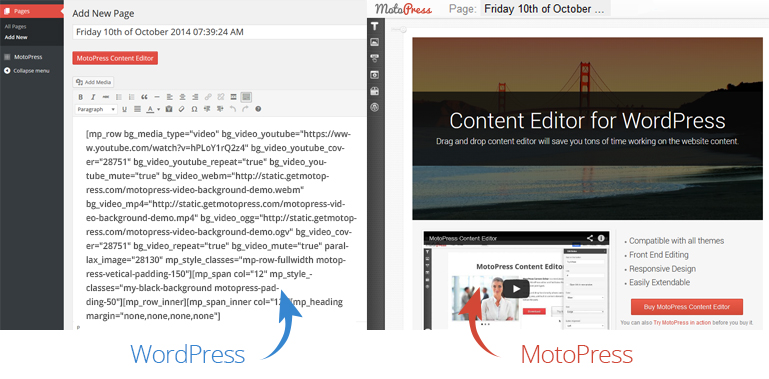The image size is (769, 379).
Task: Select the Content Editor for WordPress heading
Action: (x=588, y=121)
